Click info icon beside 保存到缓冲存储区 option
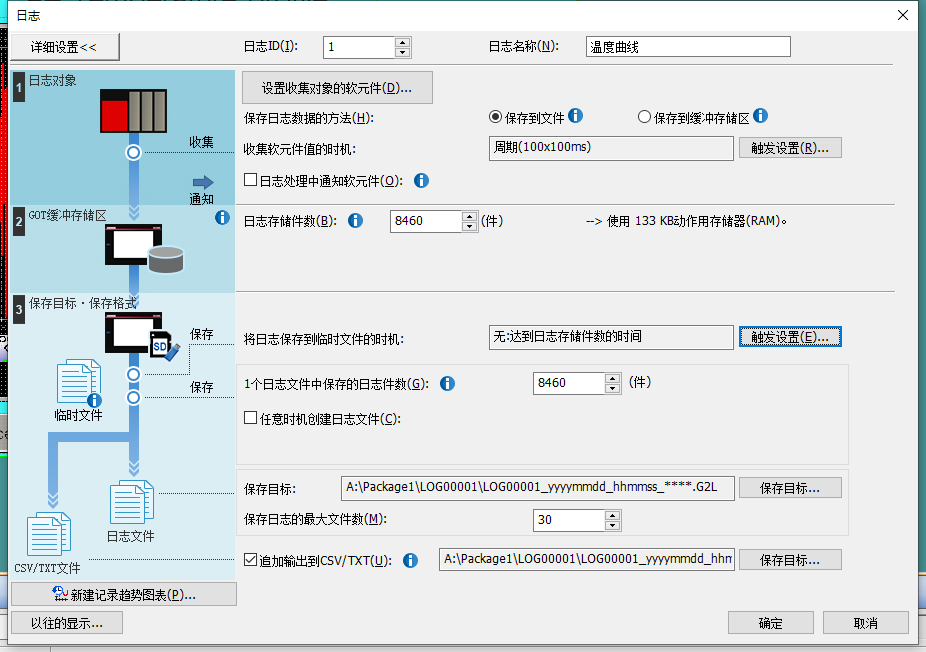Viewport: 926px width, 652px height. tap(760, 117)
